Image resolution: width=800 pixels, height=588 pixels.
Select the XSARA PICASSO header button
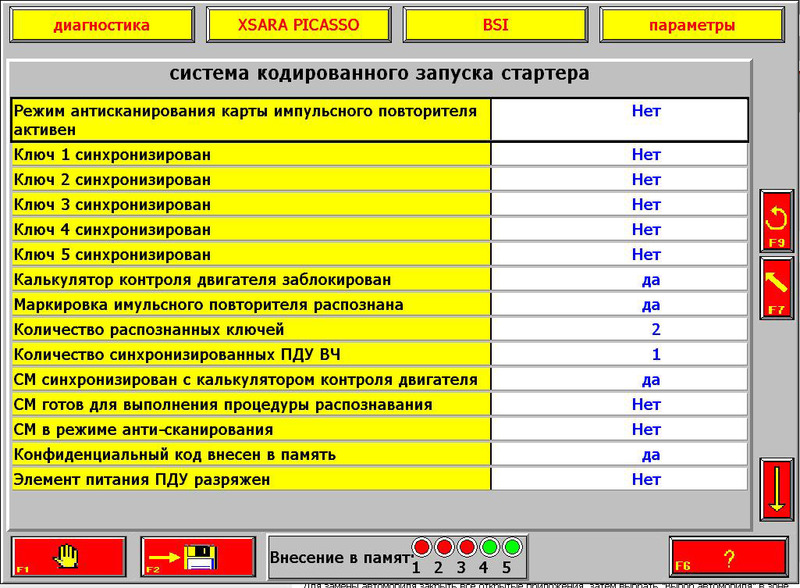coord(298,24)
